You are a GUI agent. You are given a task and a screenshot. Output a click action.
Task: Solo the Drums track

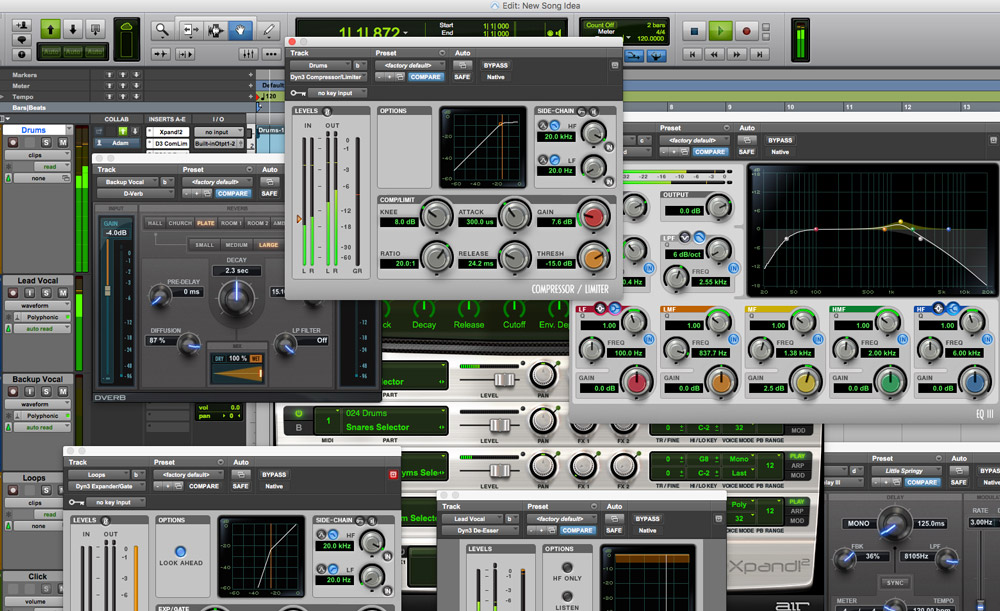(46, 142)
